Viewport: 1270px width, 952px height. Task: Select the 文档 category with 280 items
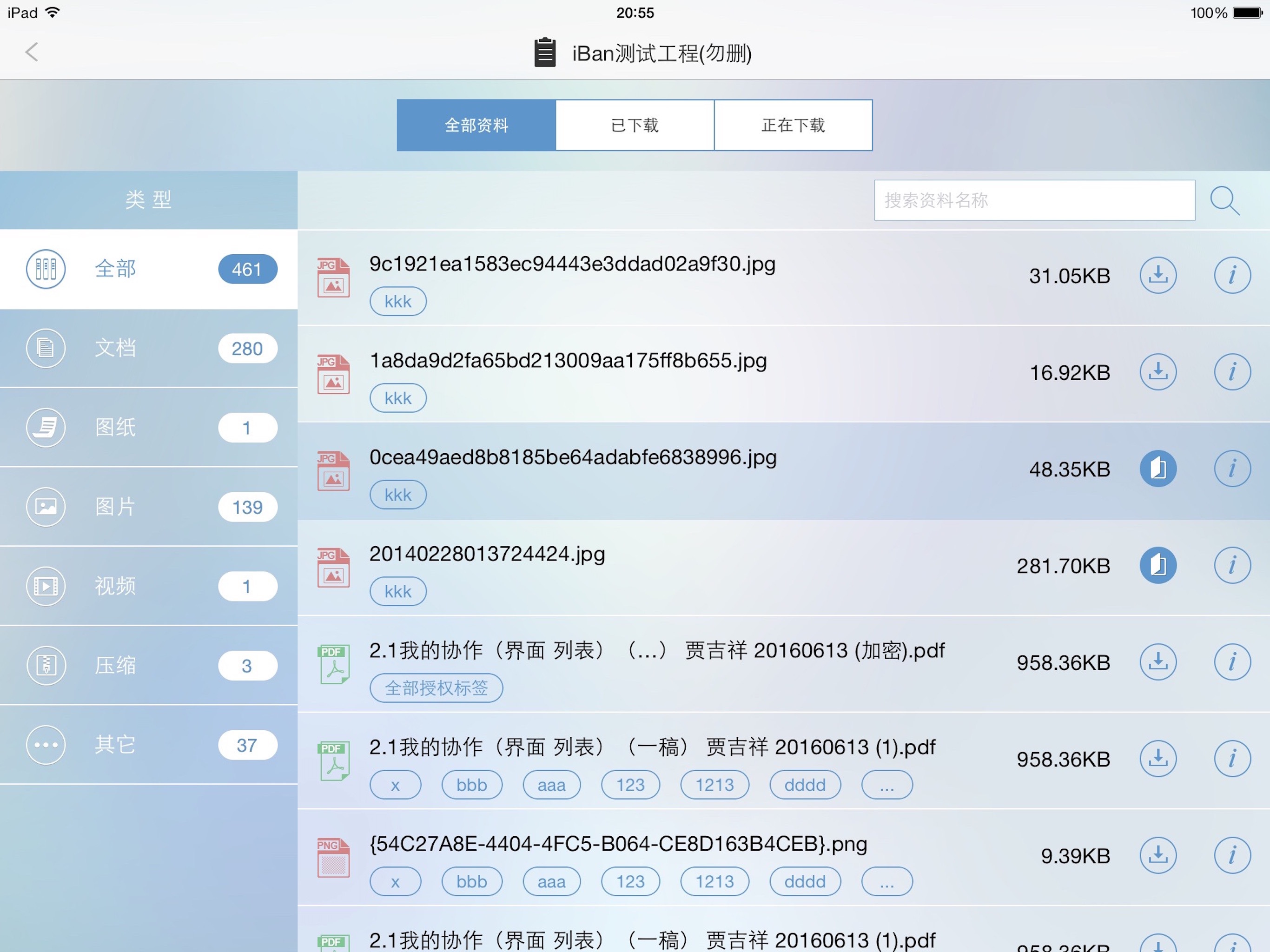coord(149,348)
